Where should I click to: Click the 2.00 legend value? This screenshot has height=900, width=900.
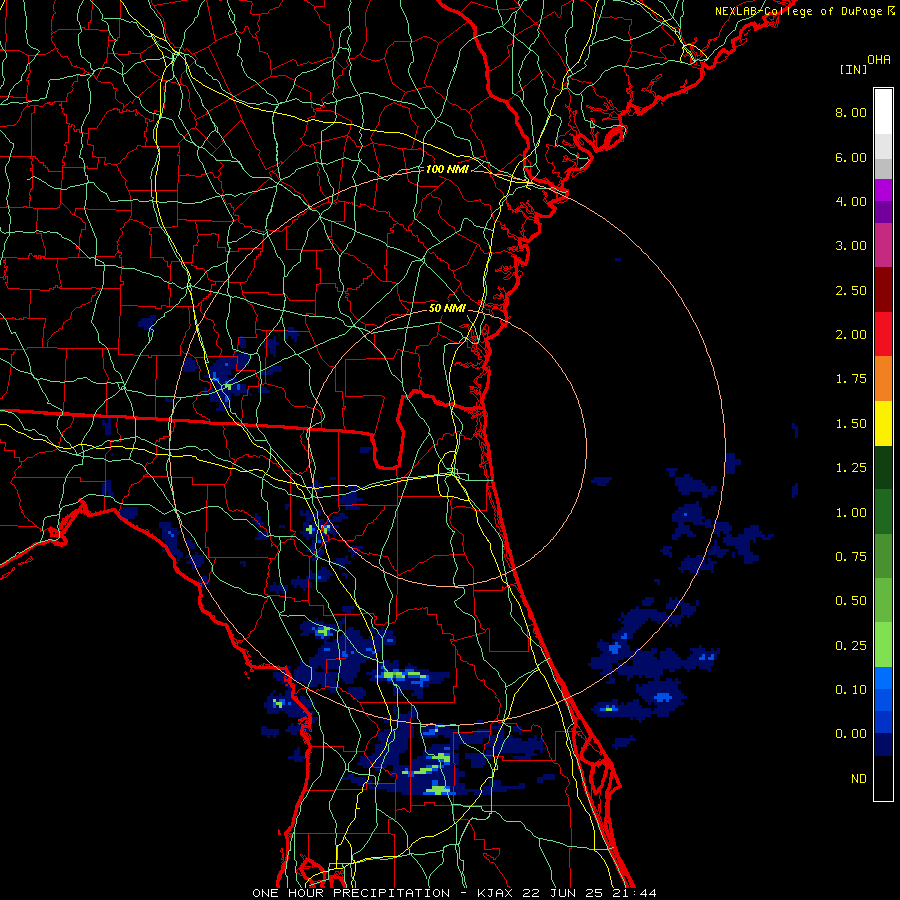(851, 335)
